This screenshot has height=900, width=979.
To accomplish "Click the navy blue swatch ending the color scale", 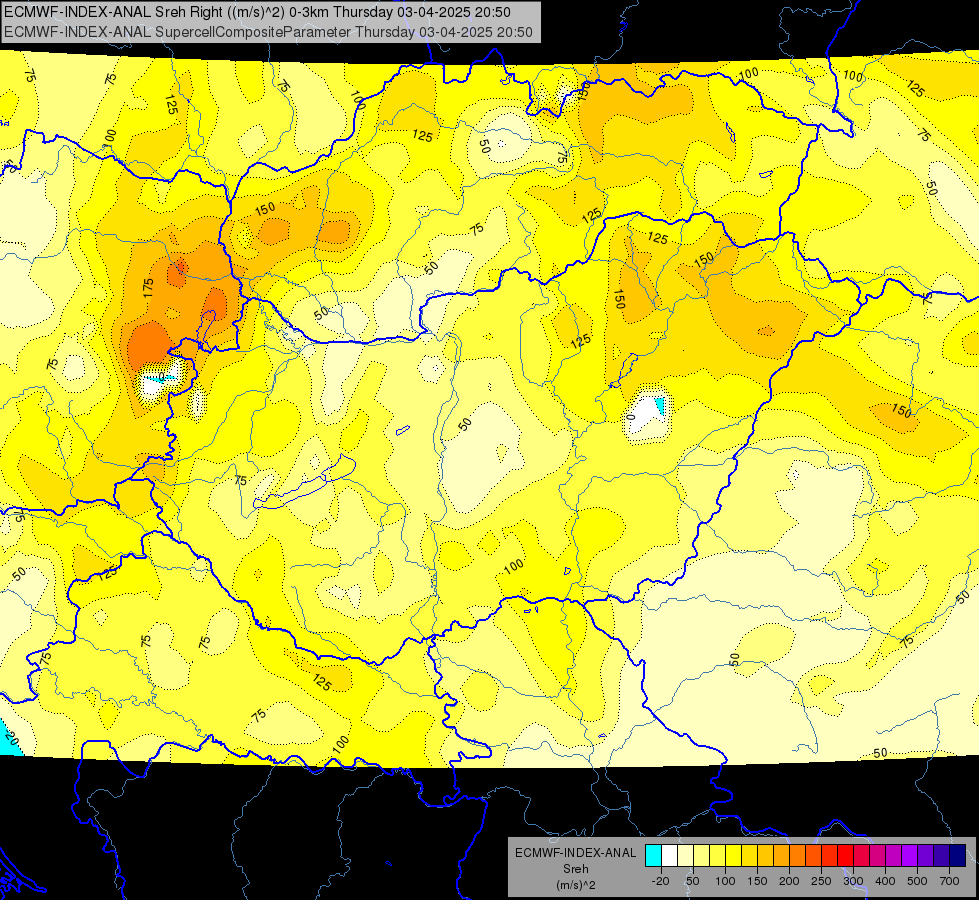I will 958,856.
